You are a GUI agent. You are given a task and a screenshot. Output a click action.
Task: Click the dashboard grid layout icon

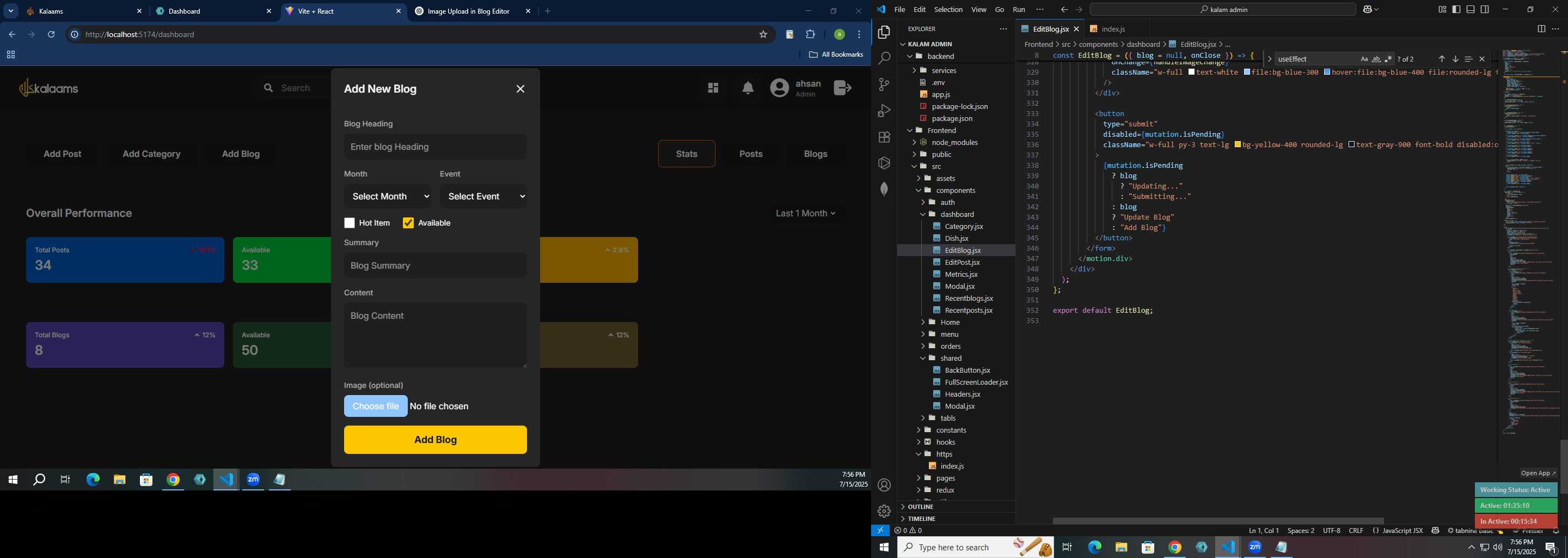[713, 88]
